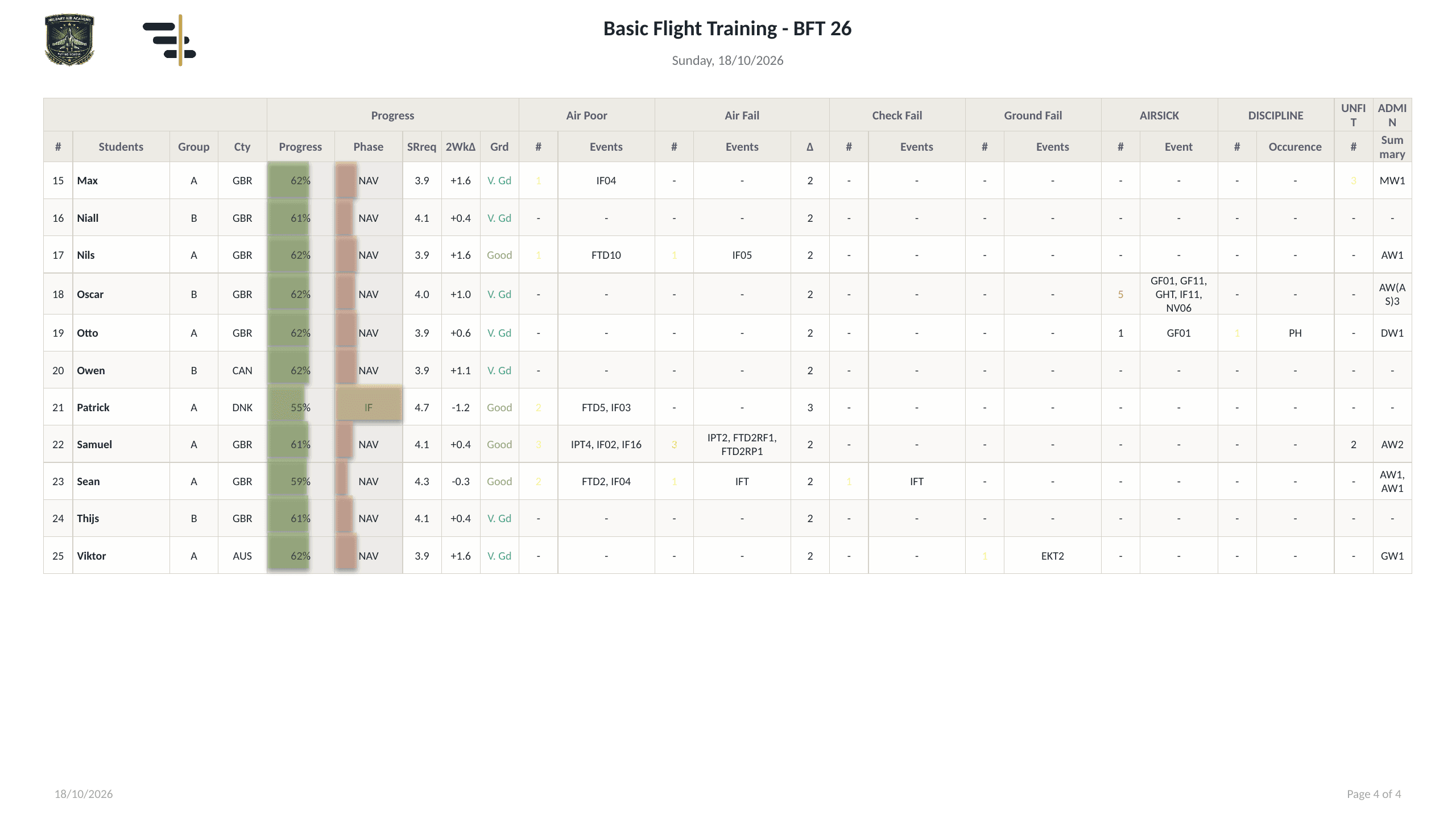1456x819 pixels.
Task: Click Samuel's Air Fail events IPT2, FTD2RF1
Action: coord(742,445)
